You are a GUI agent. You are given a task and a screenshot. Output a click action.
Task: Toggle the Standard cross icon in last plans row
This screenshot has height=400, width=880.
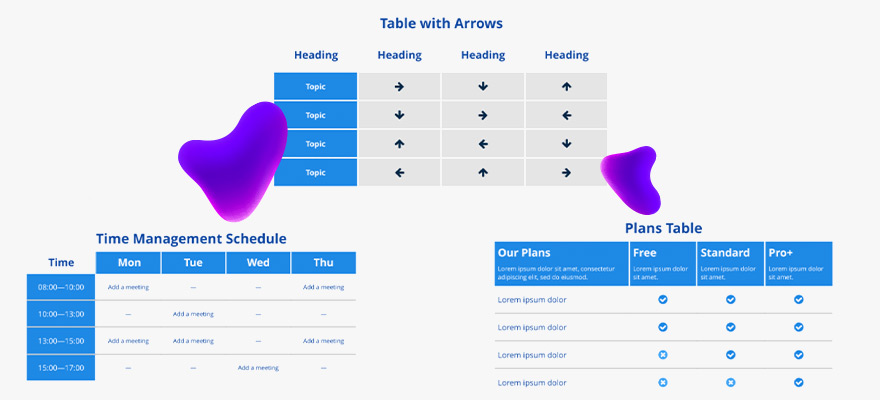(731, 383)
